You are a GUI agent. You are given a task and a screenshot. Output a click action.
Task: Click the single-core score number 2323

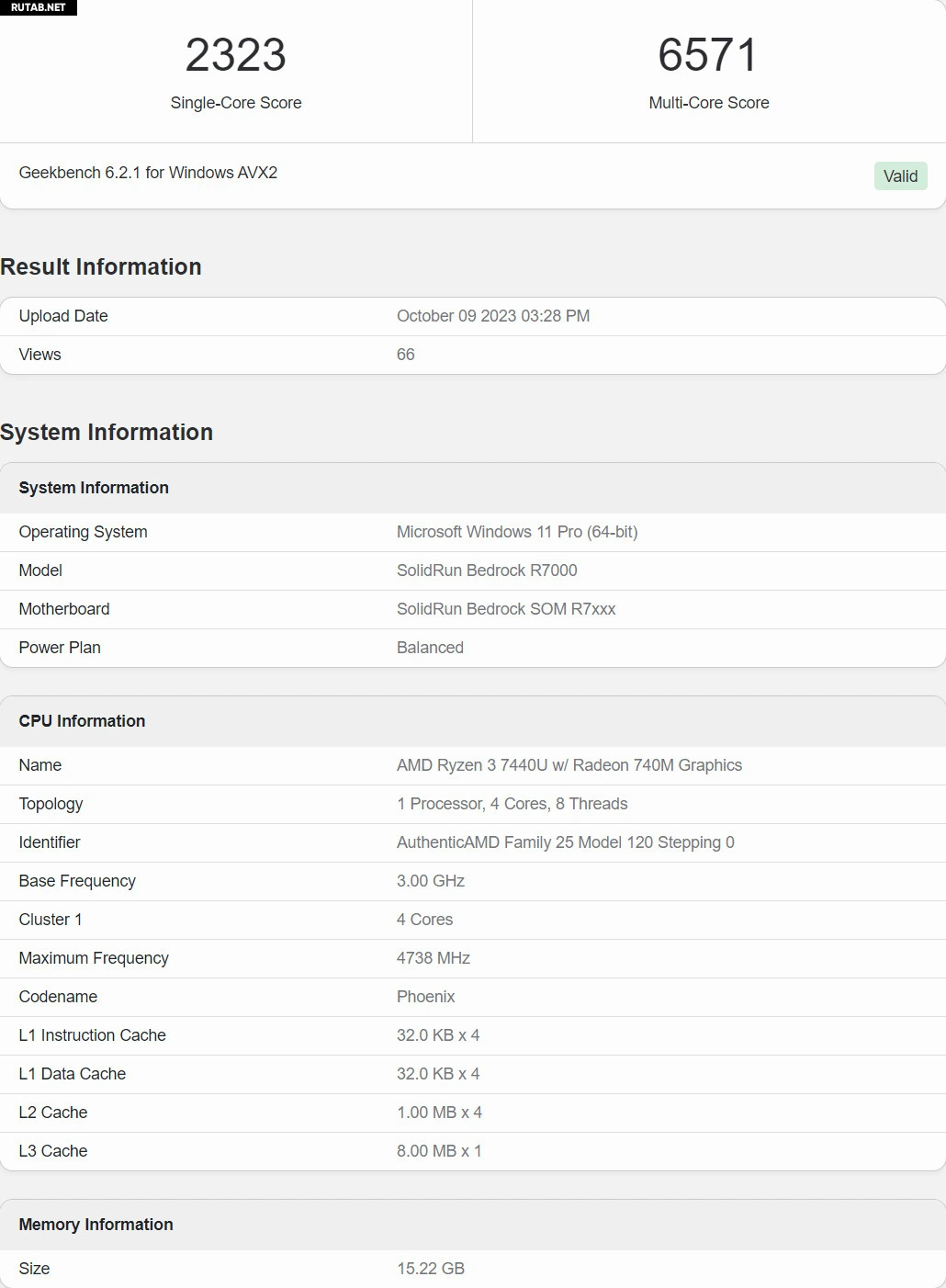(236, 55)
